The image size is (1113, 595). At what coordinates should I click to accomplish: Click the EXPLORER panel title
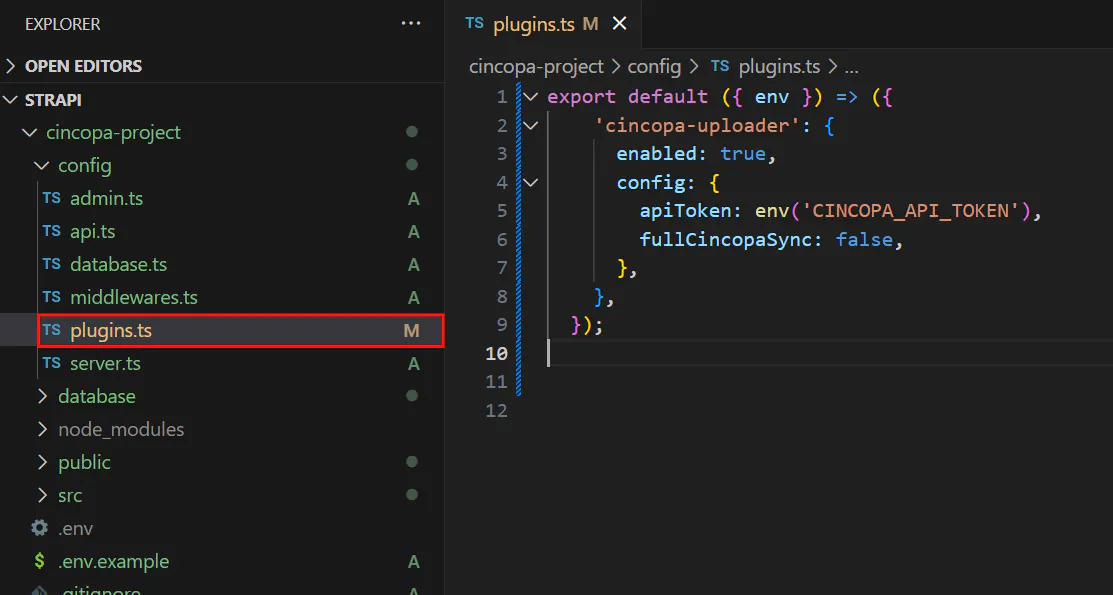click(62, 24)
